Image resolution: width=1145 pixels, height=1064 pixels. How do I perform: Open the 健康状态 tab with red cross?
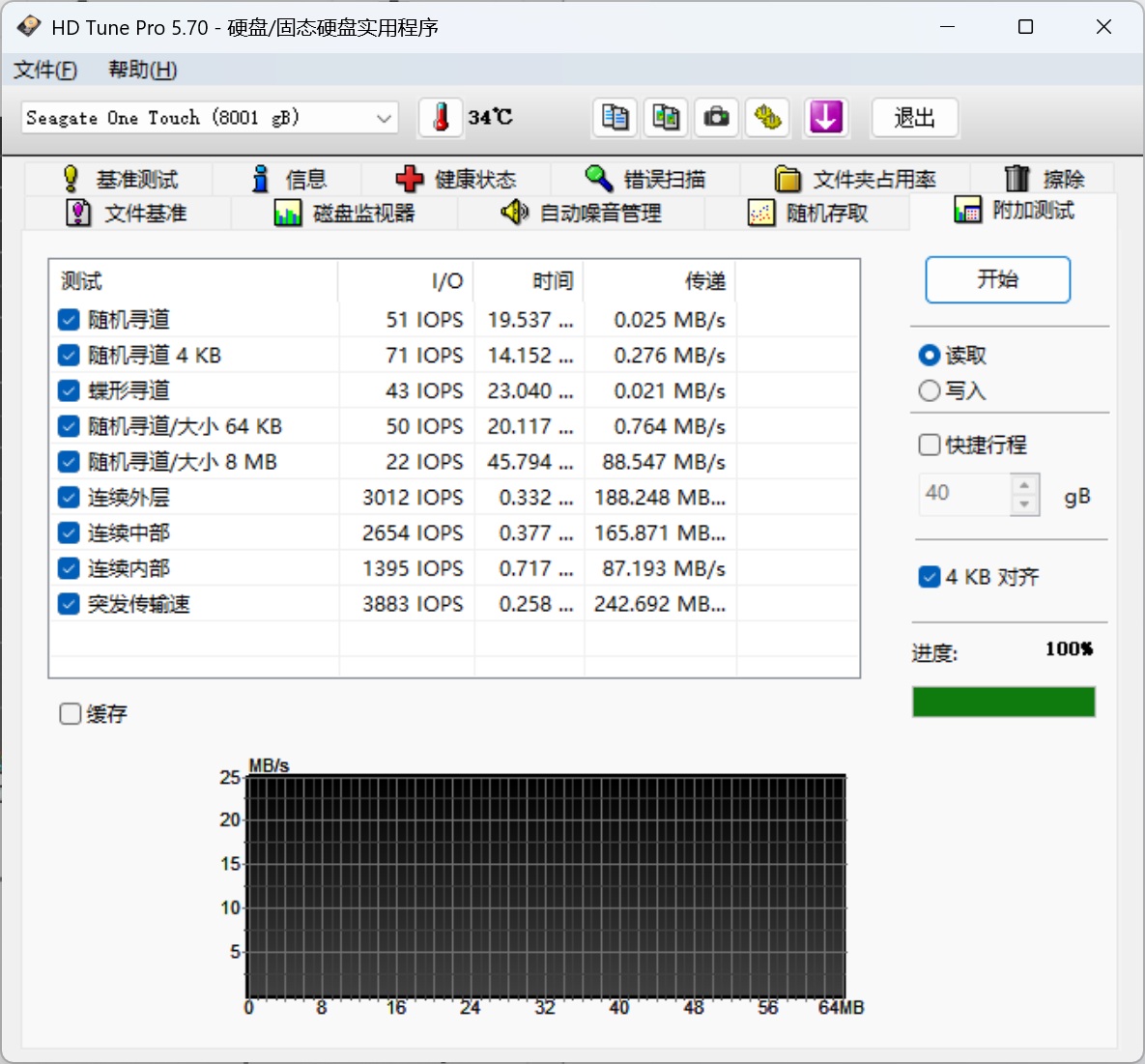[456, 179]
